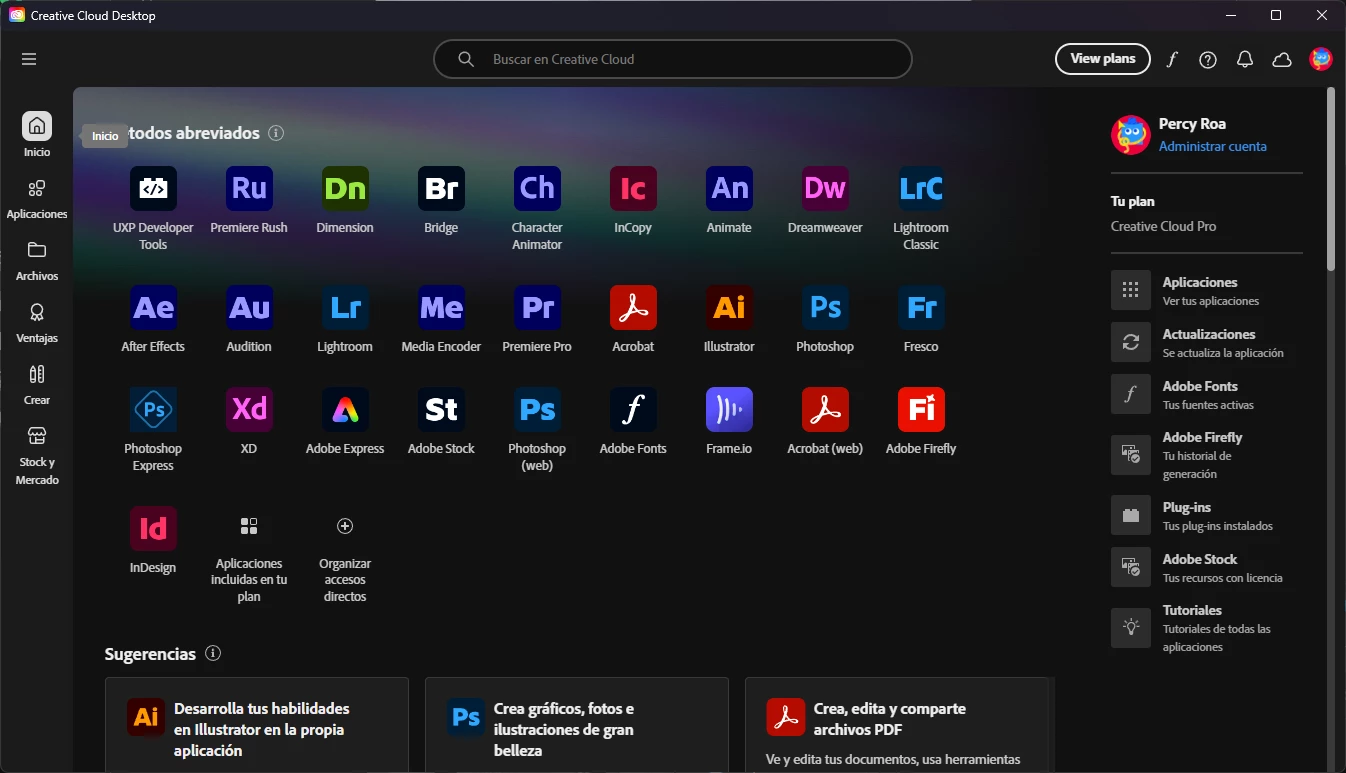Open Aplicaciones in right panel

(x=1207, y=290)
